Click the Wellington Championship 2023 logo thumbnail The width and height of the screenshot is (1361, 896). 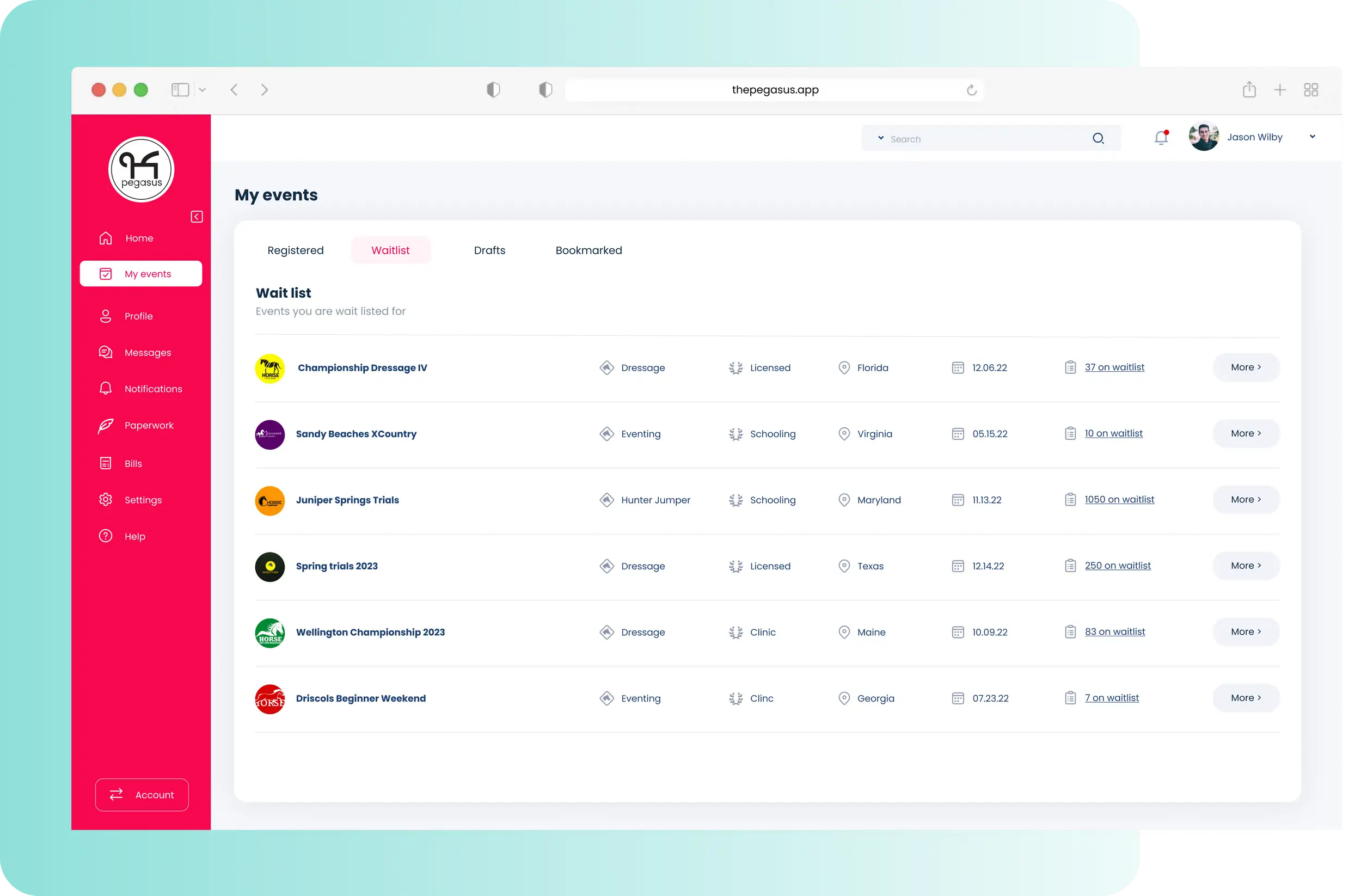coord(270,633)
